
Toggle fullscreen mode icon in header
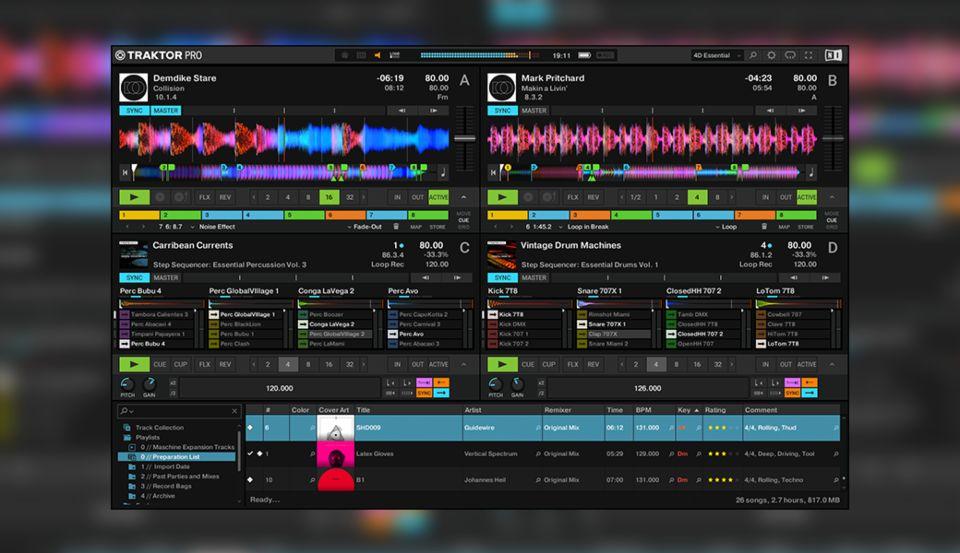coord(809,55)
